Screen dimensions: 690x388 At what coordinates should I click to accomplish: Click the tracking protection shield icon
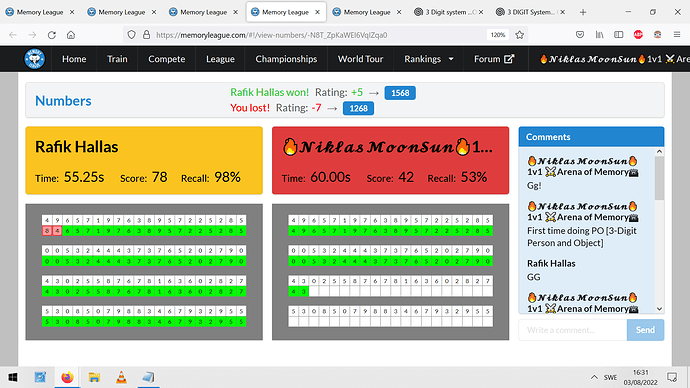(131, 35)
